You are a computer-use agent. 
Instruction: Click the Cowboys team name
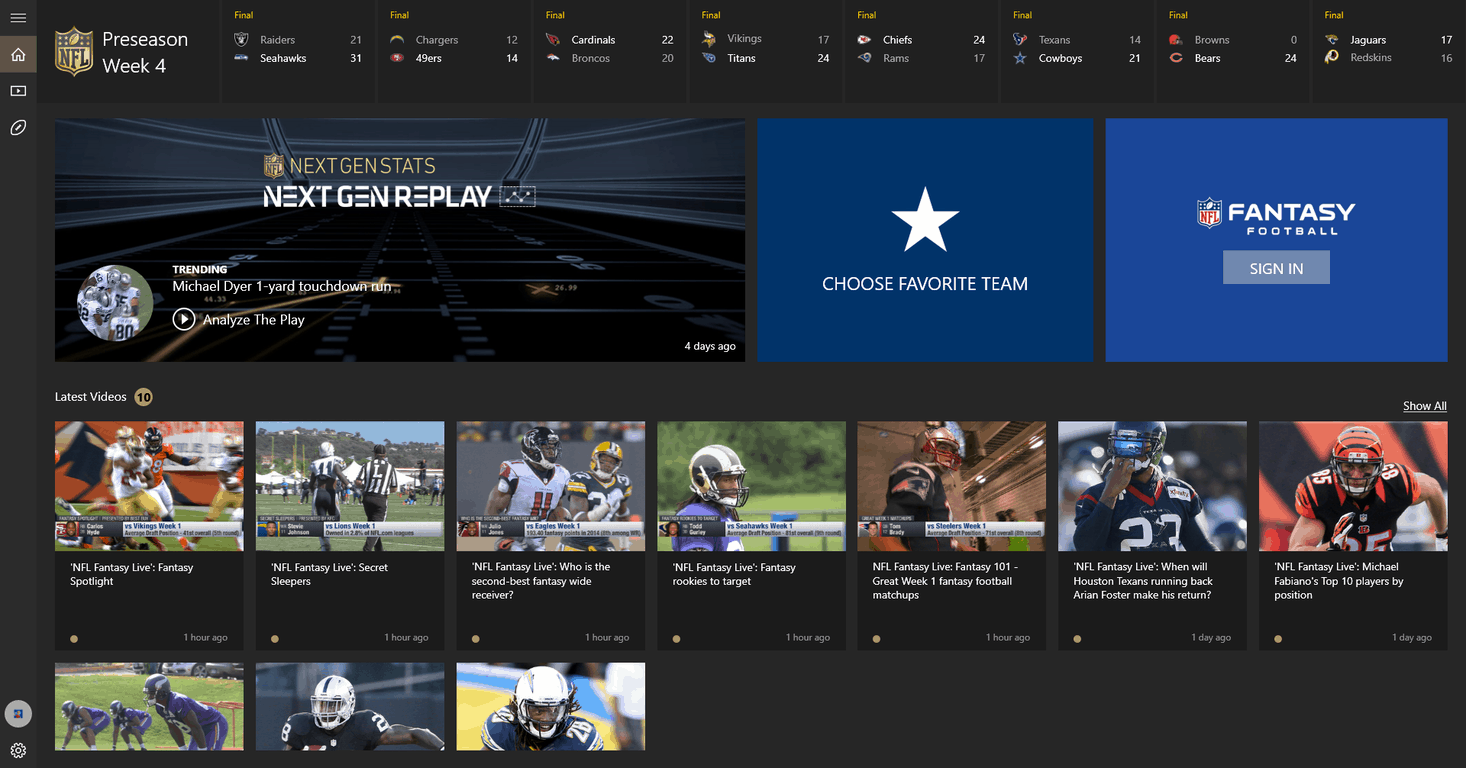click(x=1060, y=58)
